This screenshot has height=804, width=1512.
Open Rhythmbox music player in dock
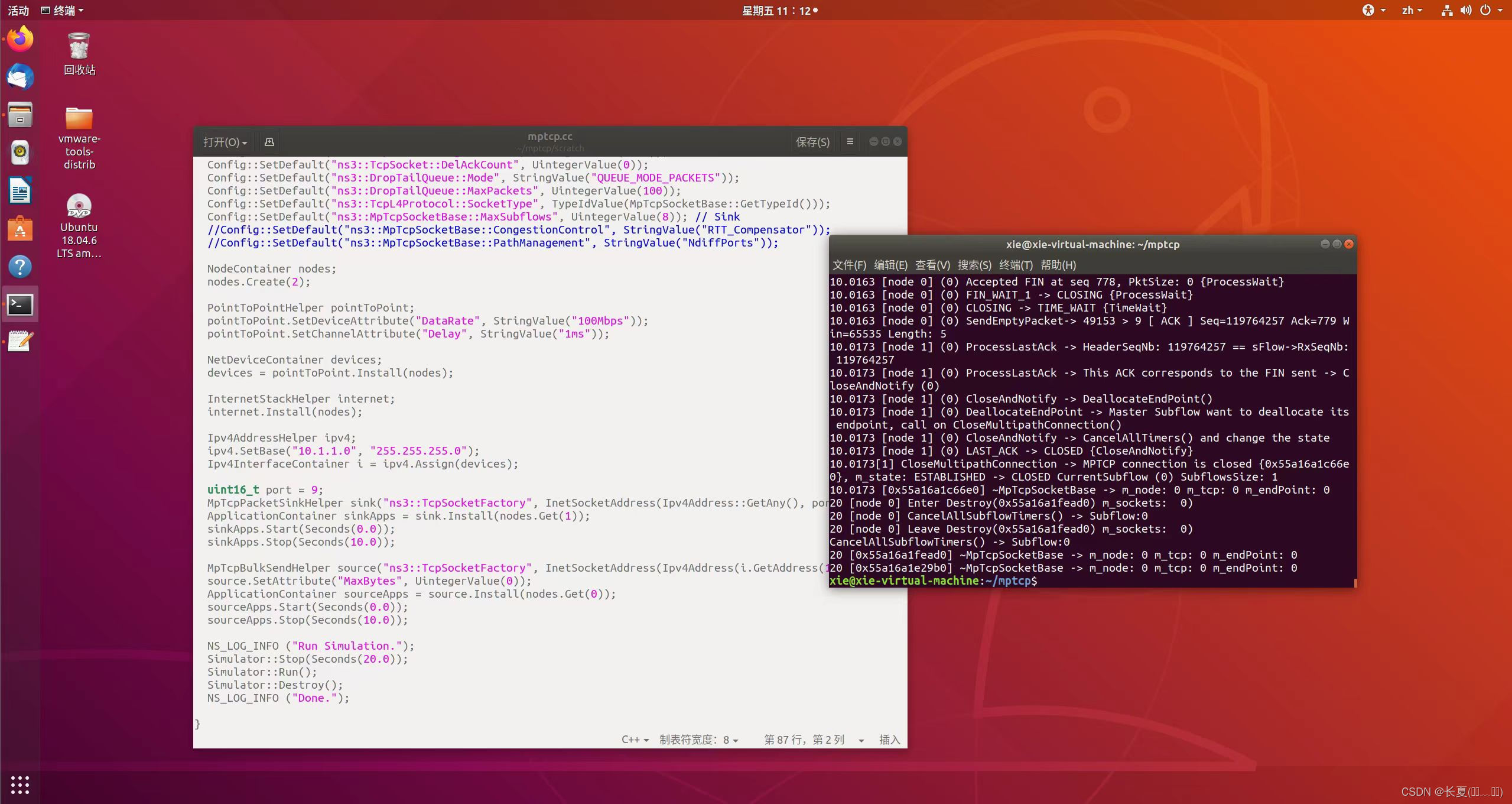20,153
